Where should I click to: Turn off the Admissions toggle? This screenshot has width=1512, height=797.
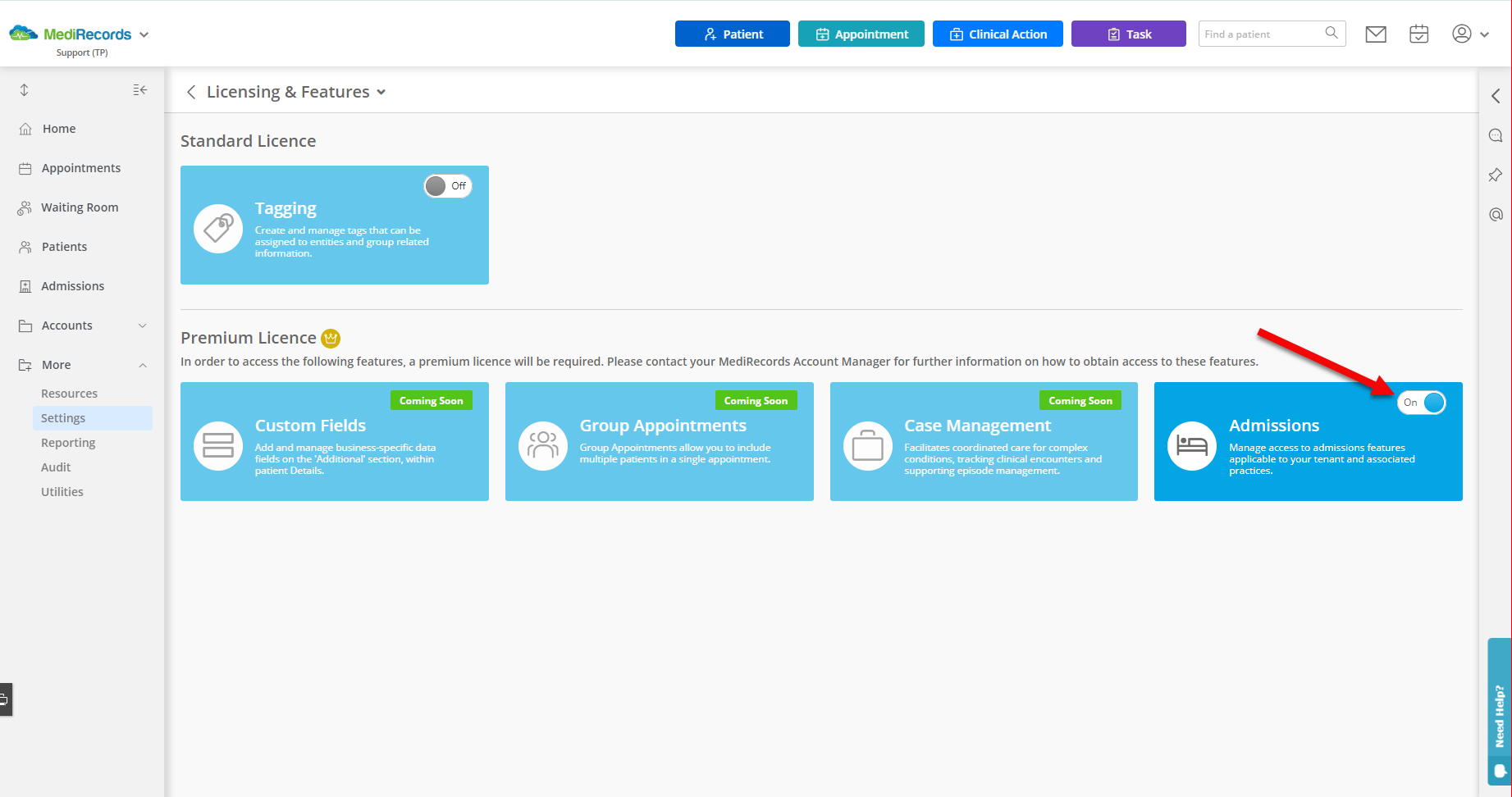[1422, 403]
